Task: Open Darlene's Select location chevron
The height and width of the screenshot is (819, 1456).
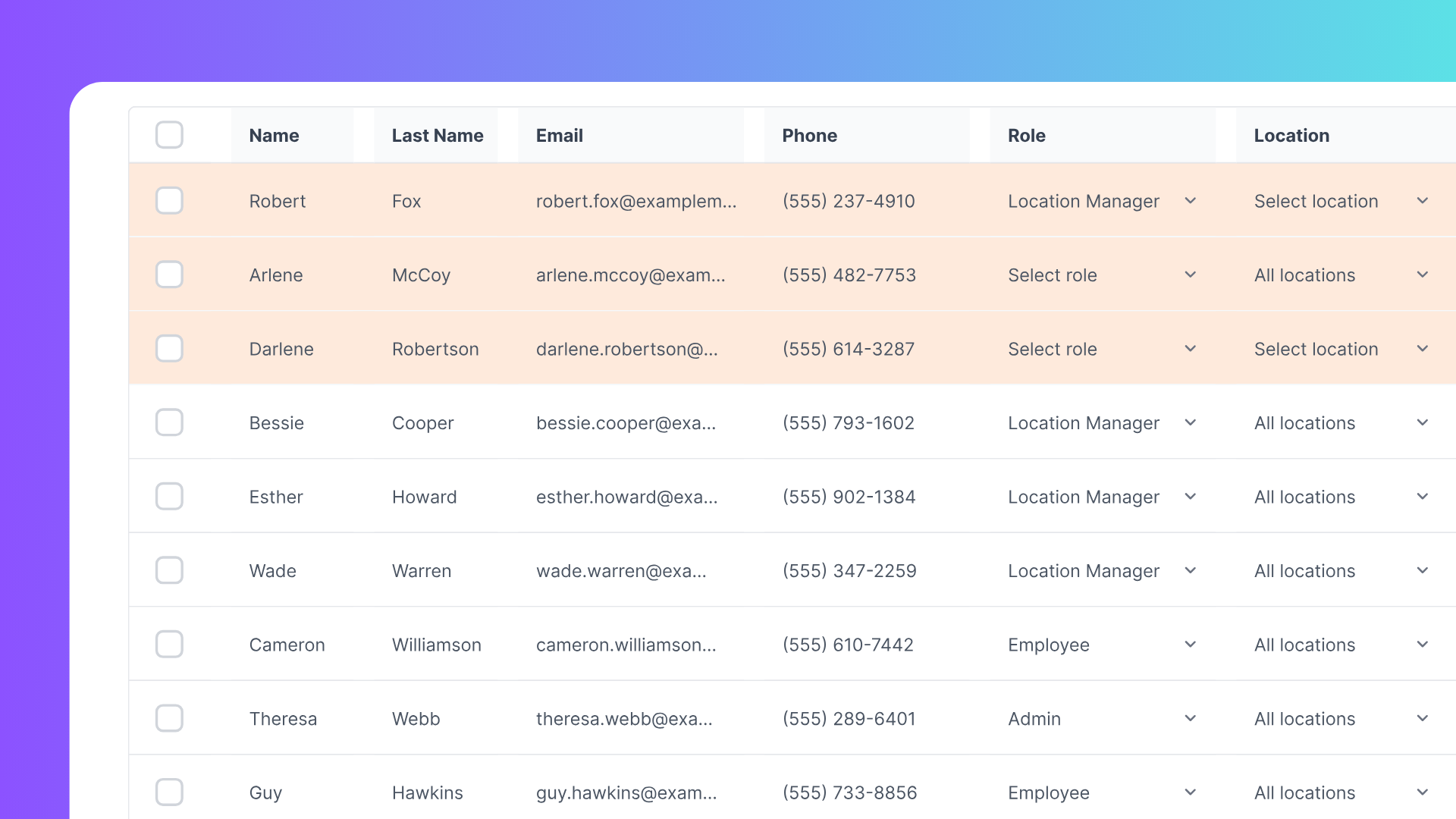Action: click(x=1422, y=349)
